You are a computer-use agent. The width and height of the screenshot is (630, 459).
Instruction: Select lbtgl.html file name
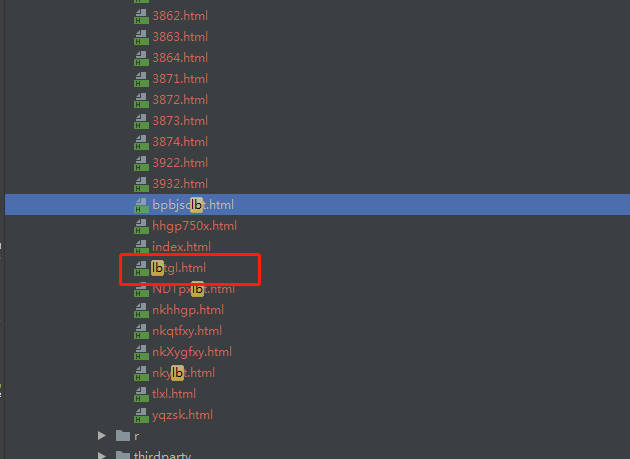pyautogui.click(x=179, y=268)
